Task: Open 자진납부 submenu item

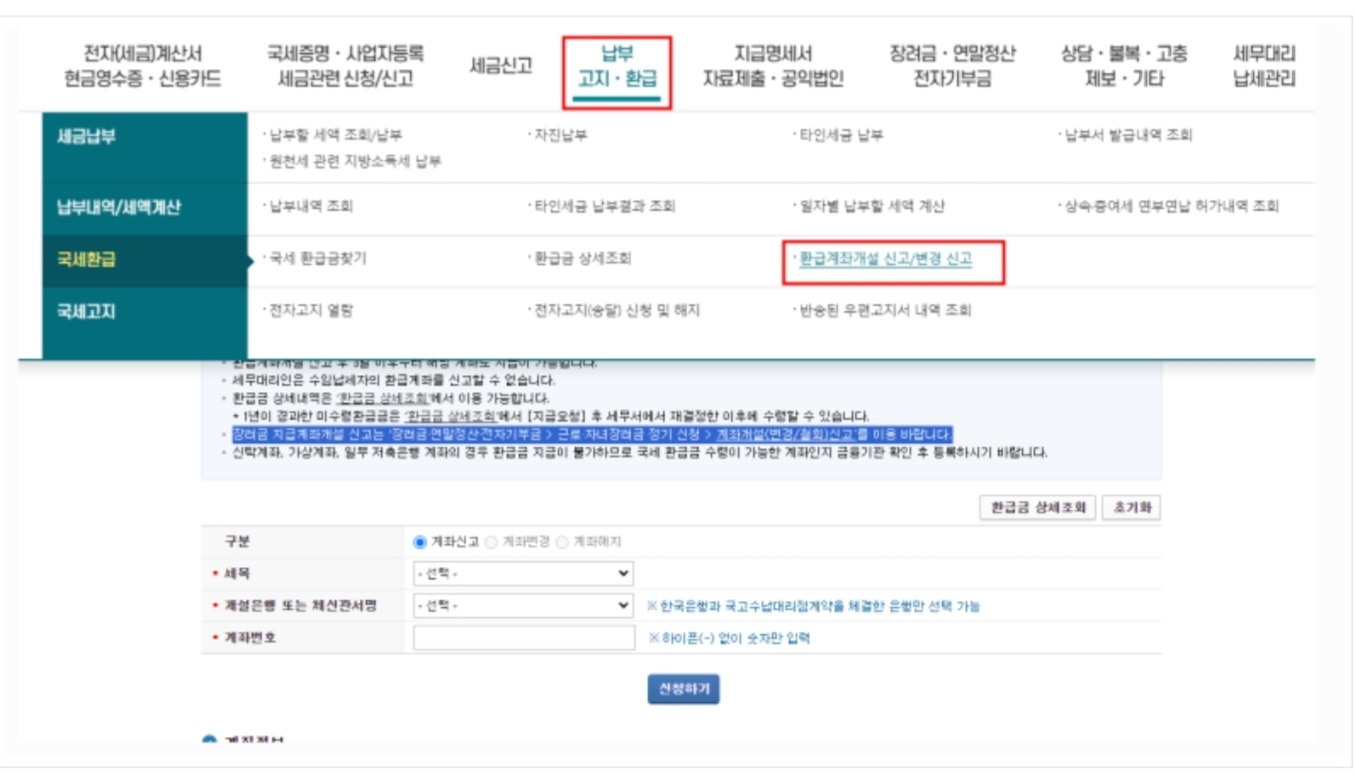Action: coord(560,135)
